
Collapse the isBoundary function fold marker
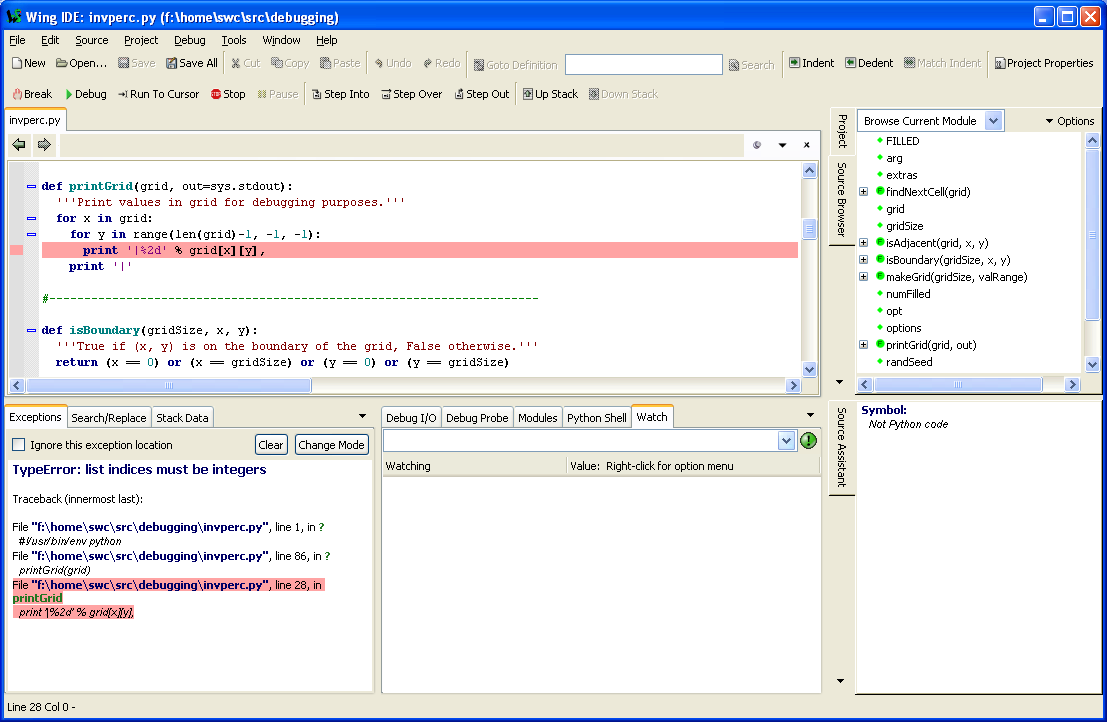31,330
